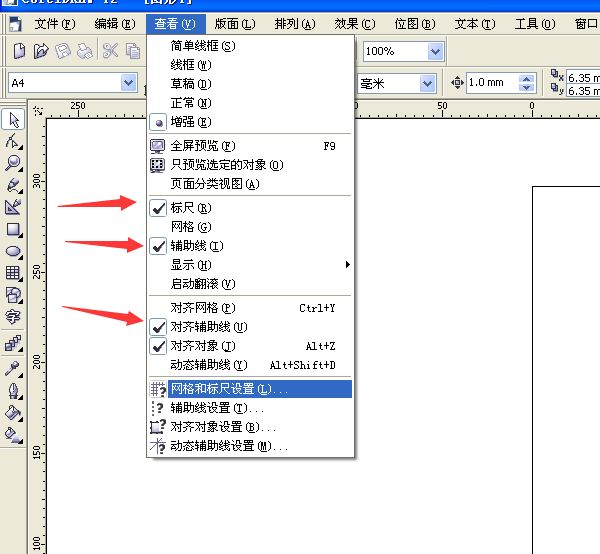Open the 100% zoom level dropdown
Image resolution: width=600 pixels, height=554 pixels.
tap(435, 51)
